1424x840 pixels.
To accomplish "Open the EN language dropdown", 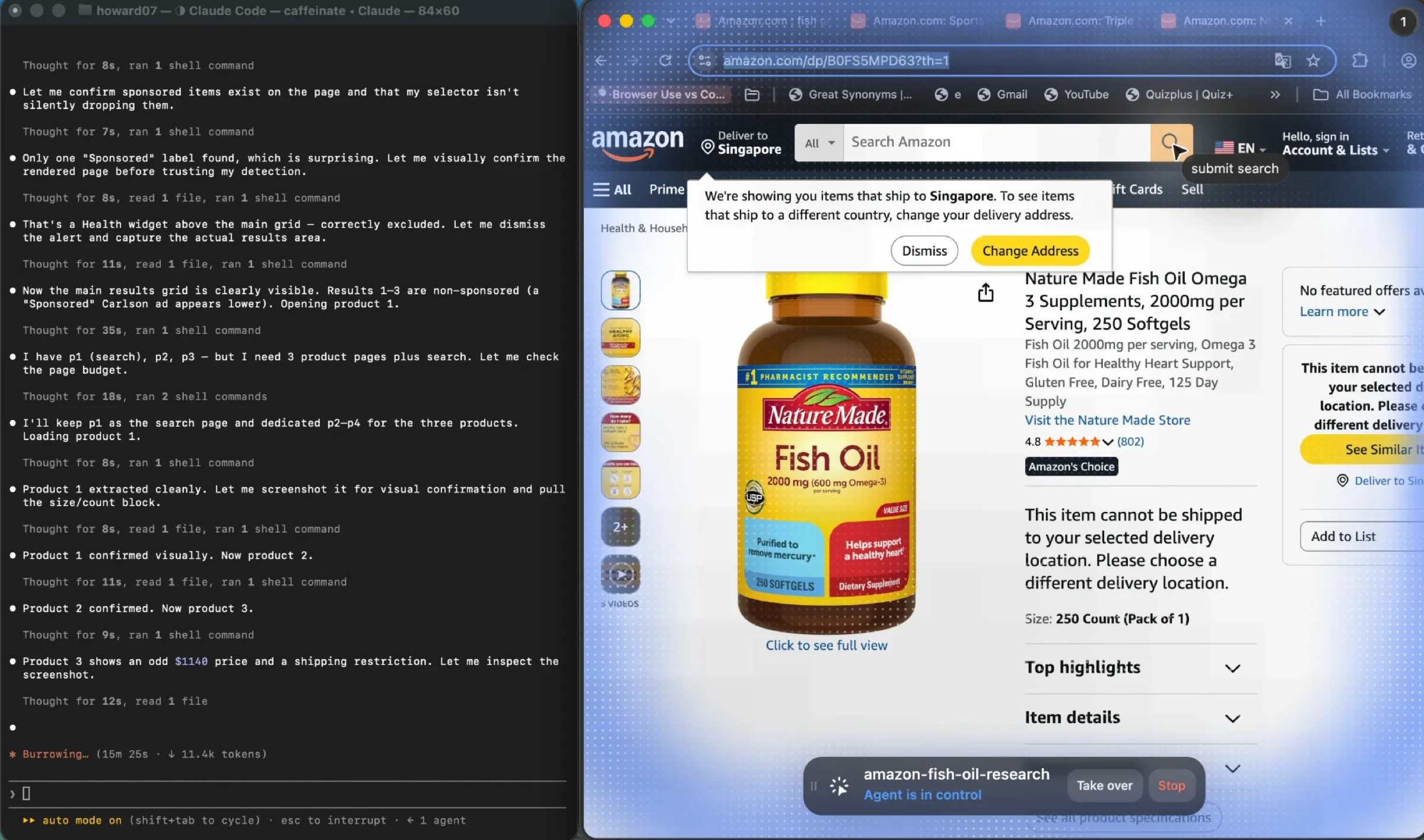I will [1240, 148].
